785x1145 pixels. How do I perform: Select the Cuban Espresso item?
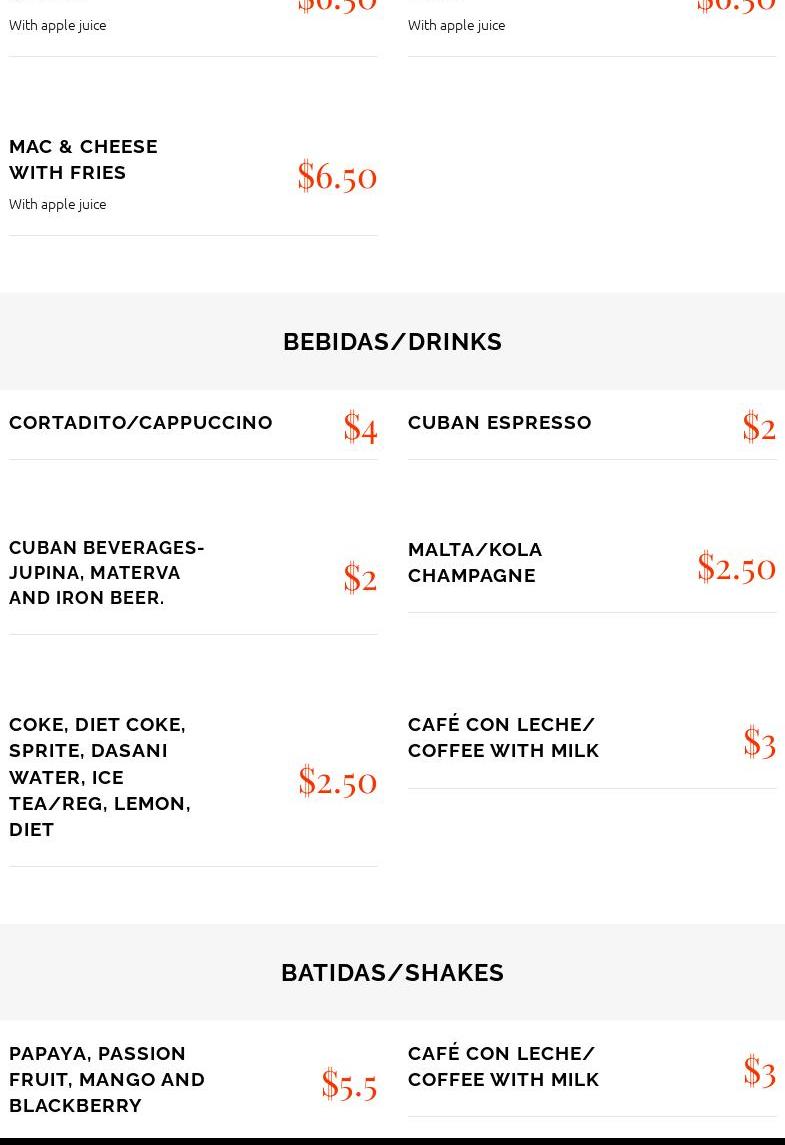[499, 422]
